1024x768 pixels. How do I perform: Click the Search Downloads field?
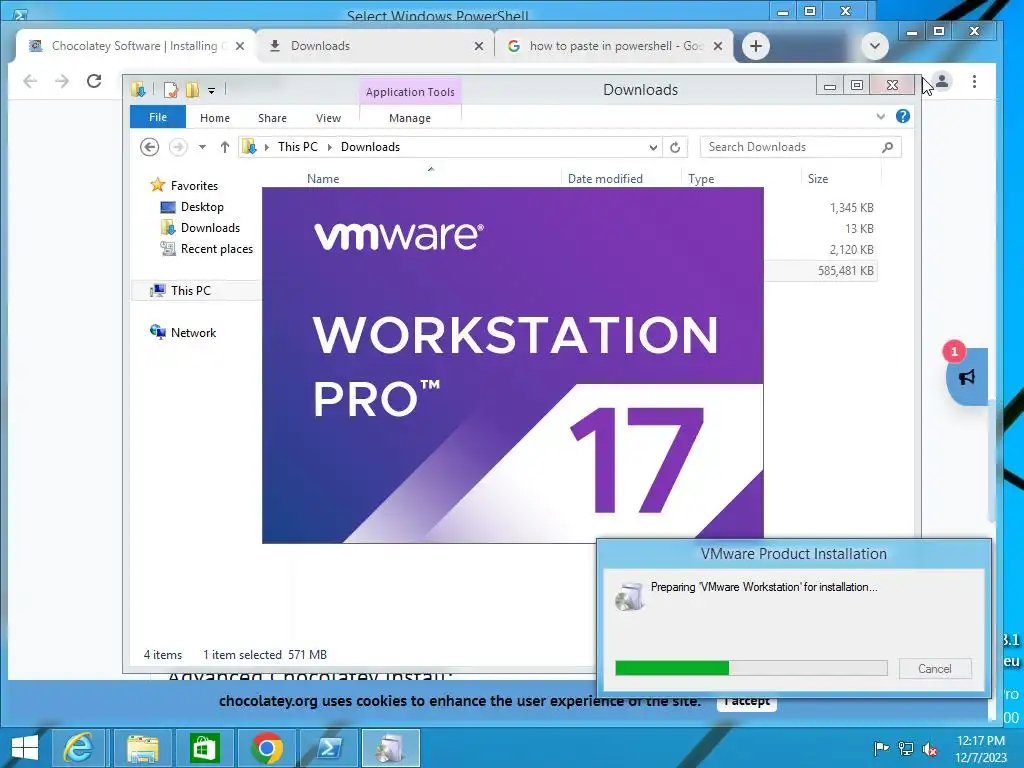pyautogui.click(x=800, y=147)
